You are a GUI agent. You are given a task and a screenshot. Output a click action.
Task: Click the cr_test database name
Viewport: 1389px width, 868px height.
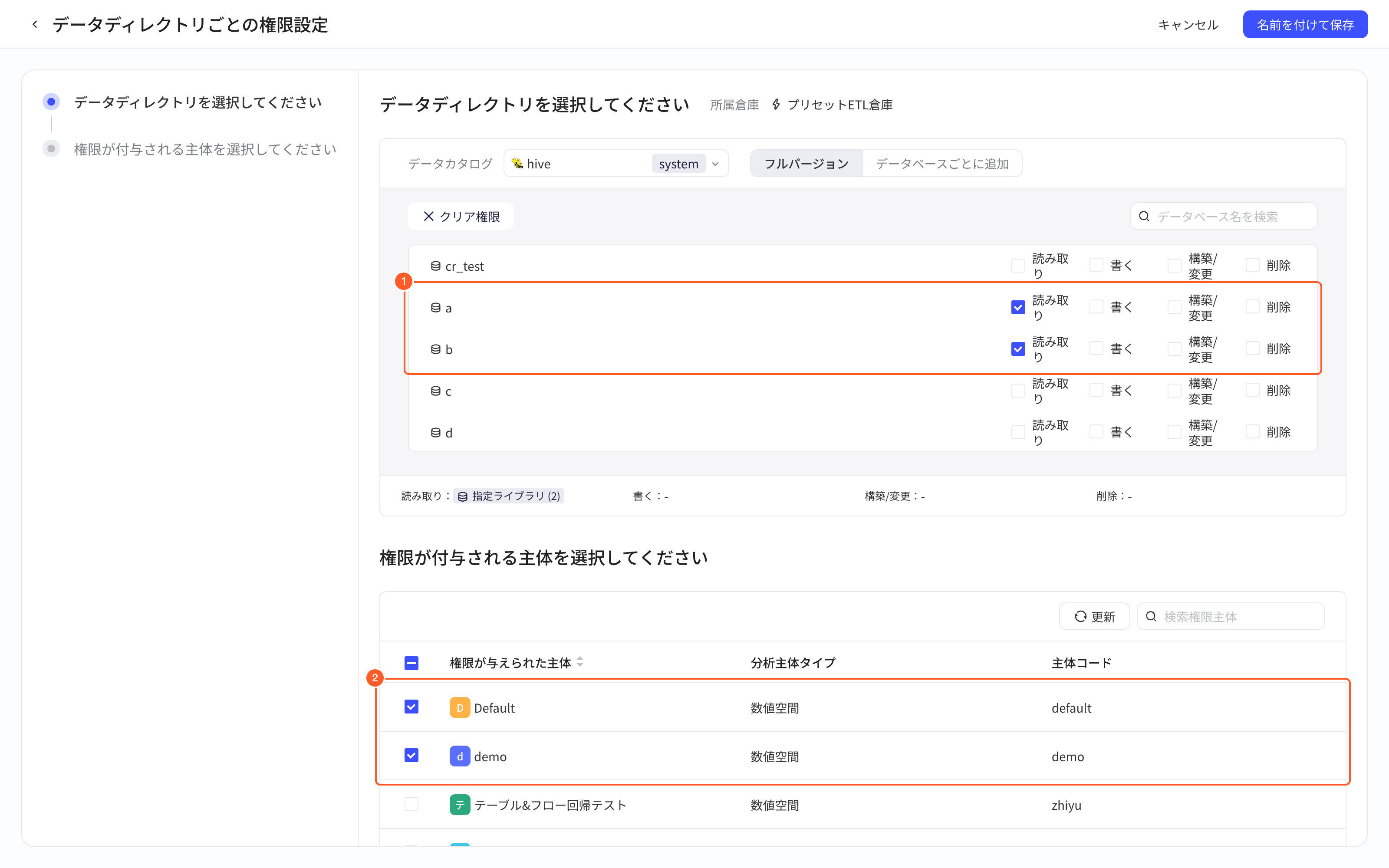click(464, 266)
